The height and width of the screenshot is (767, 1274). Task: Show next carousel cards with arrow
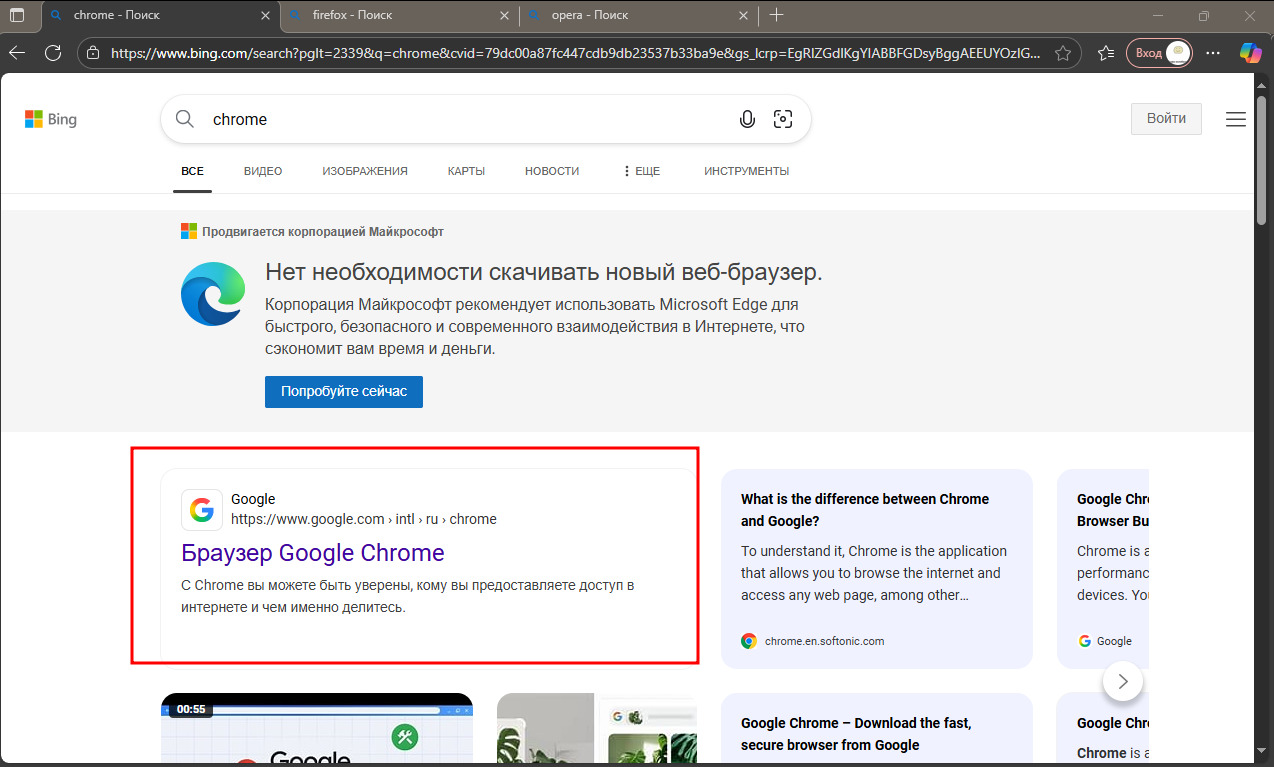point(1122,681)
